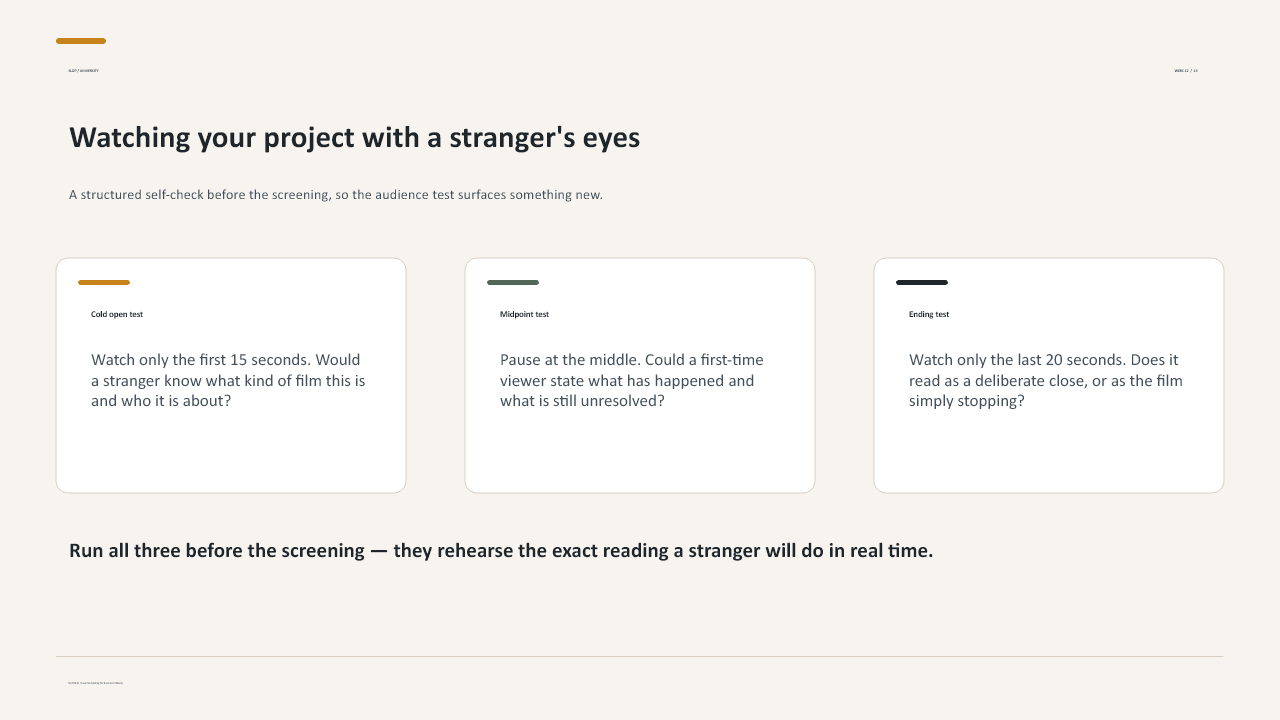
Task: Click the week counter at top right
Action: pos(1186,71)
